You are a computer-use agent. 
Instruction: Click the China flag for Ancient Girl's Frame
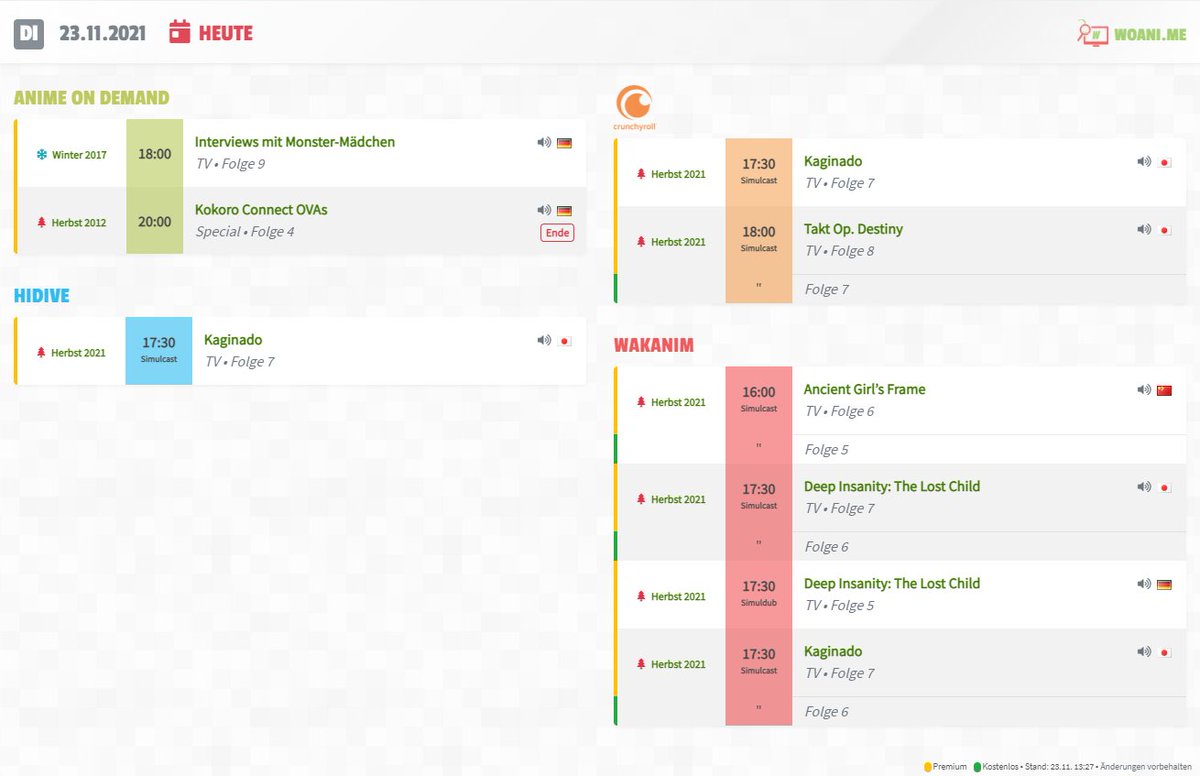click(1164, 390)
